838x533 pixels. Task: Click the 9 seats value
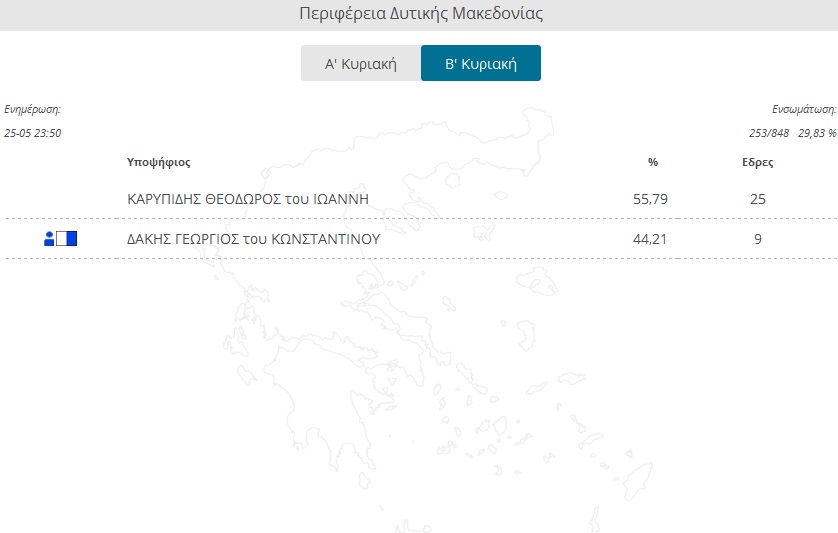click(x=758, y=239)
